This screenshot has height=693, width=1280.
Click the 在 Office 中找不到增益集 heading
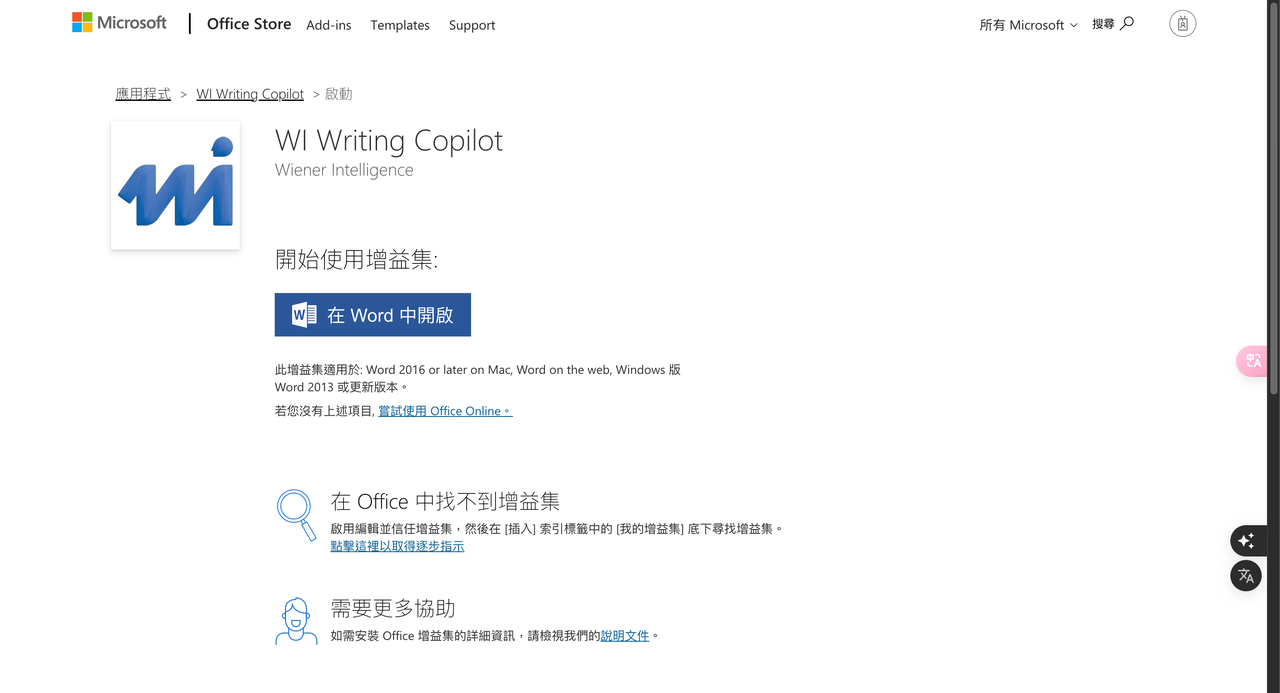pos(445,501)
